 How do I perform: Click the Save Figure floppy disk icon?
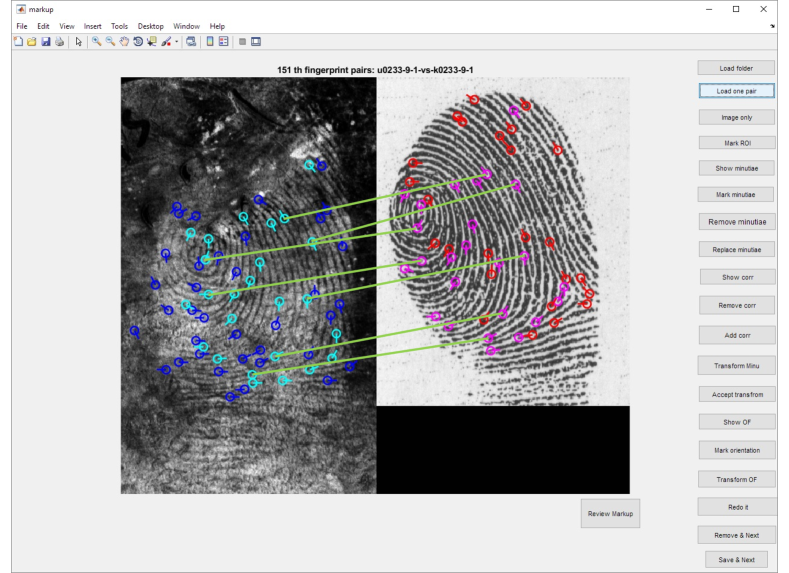45,41
